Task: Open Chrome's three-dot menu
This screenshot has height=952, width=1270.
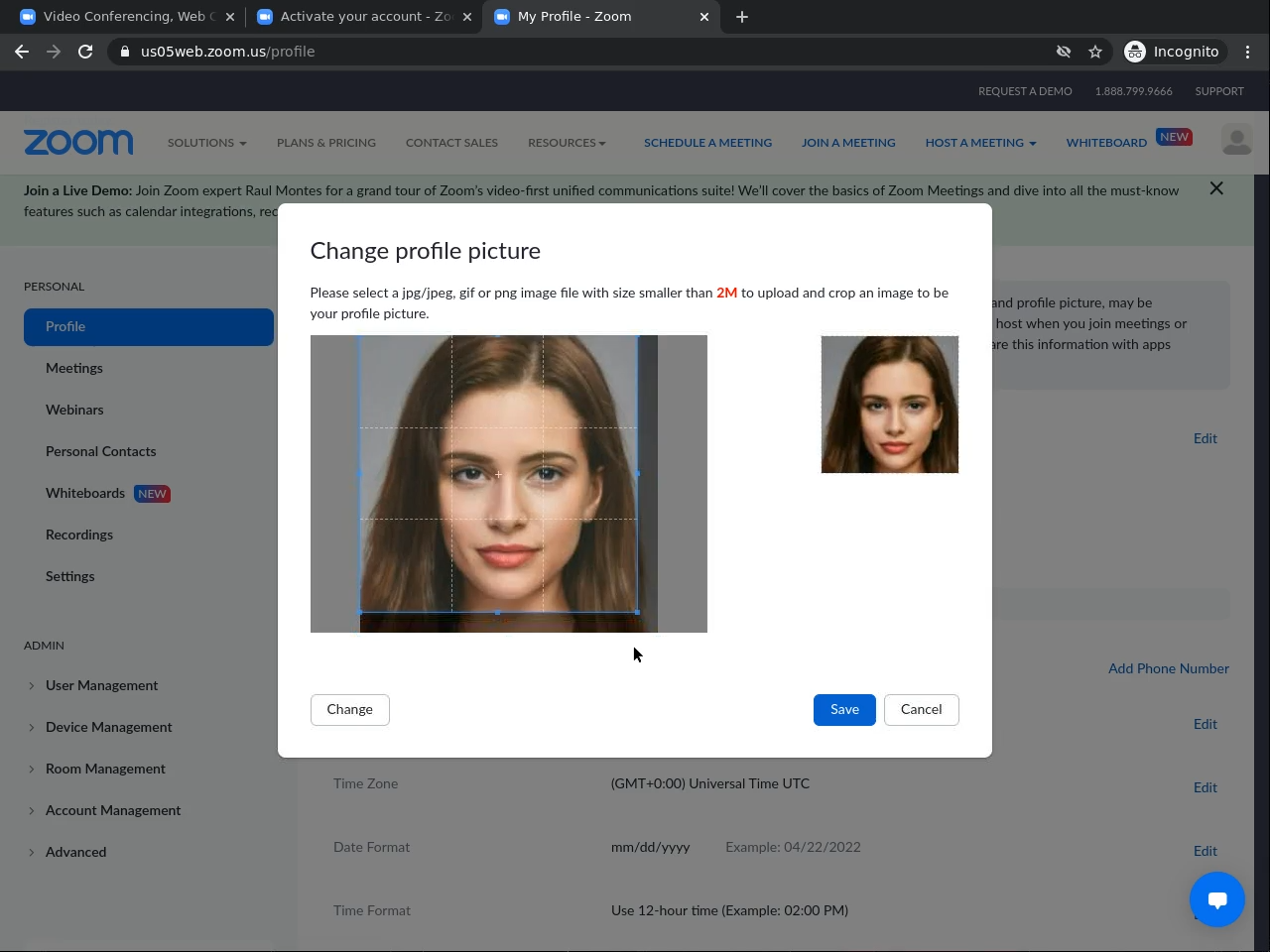Action: (x=1247, y=52)
